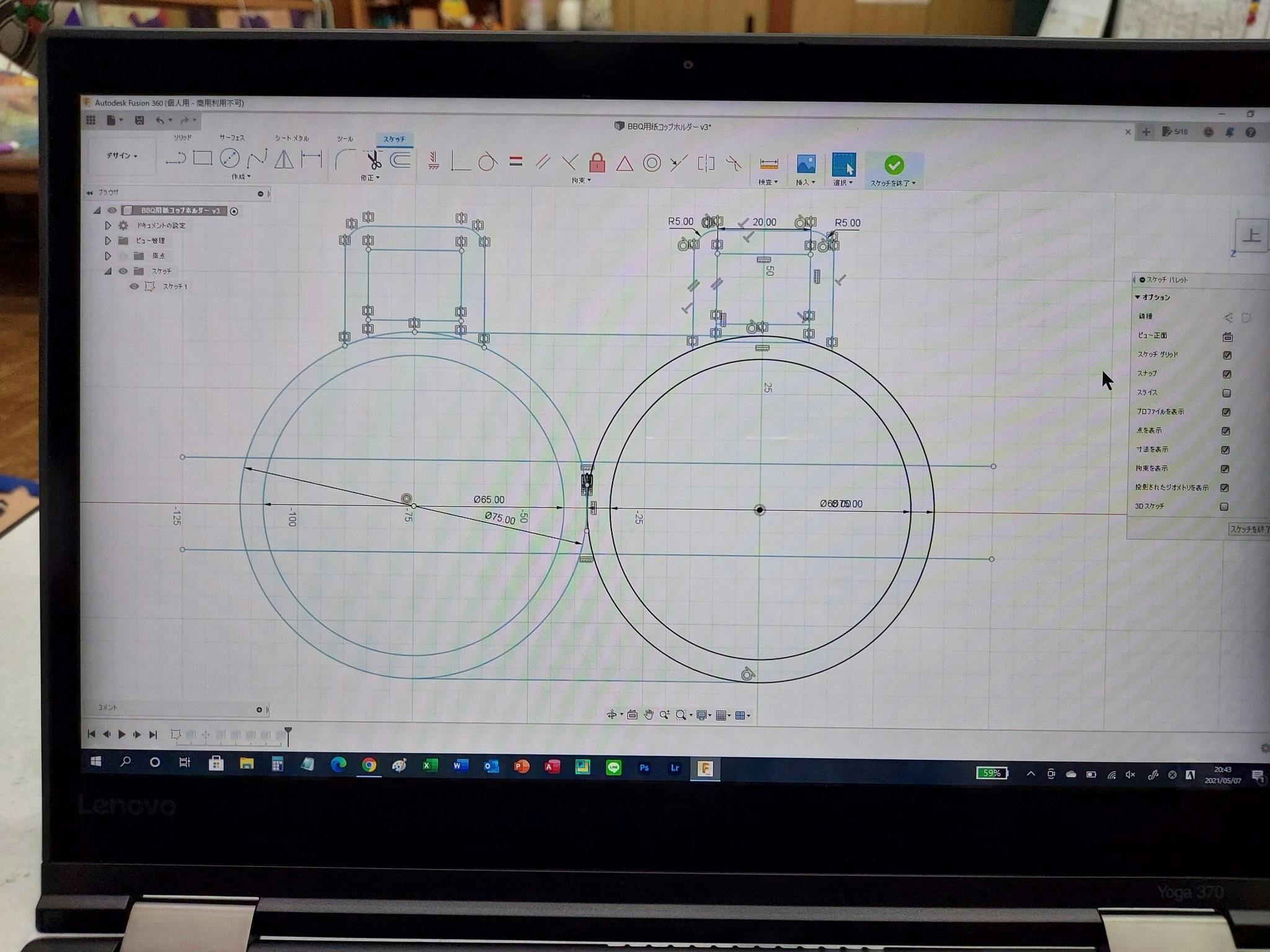
Task: Select the Fillet tool icon
Action: click(x=344, y=159)
